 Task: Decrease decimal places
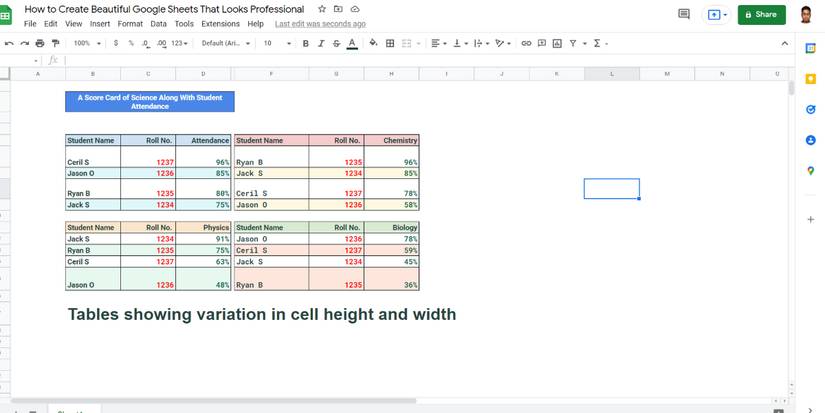point(146,43)
